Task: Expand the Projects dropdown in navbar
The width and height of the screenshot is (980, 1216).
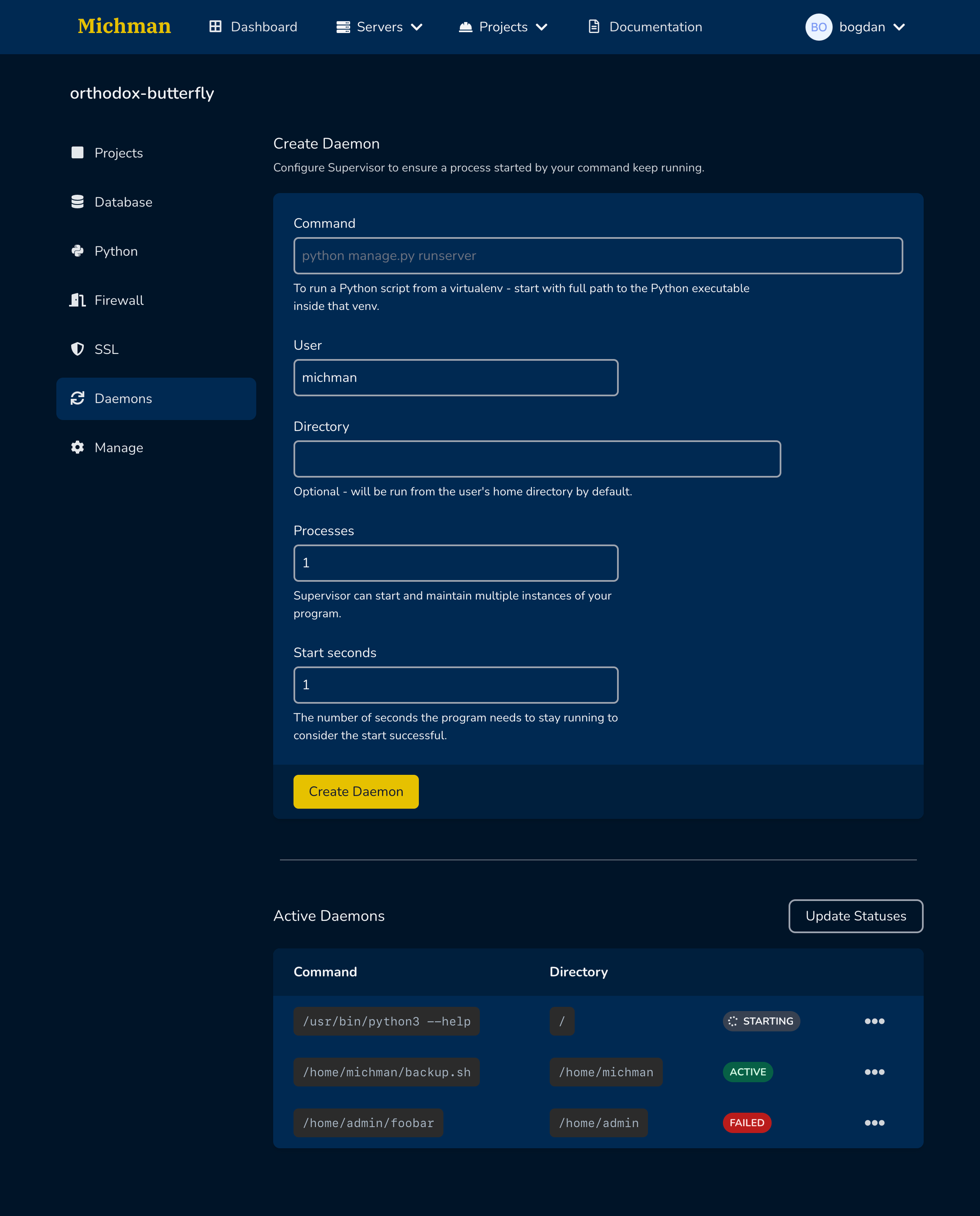Action: click(503, 27)
